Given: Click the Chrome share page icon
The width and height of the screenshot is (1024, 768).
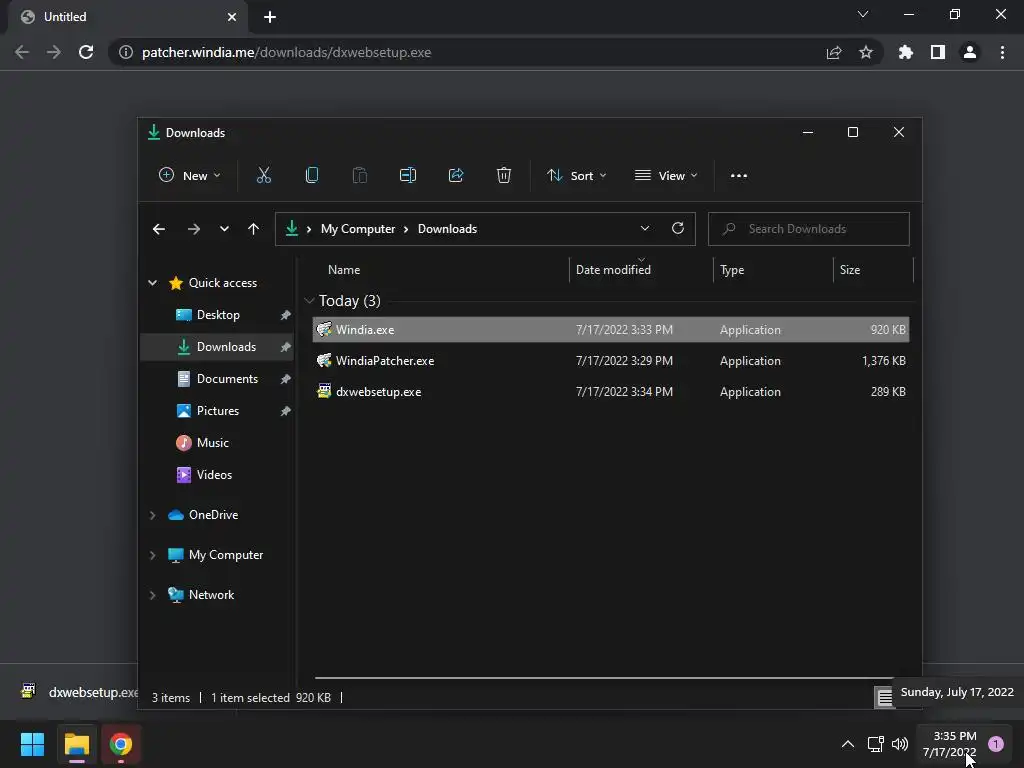Looking at the screenshot, I should pyautogui.click(x=834, y=52).
